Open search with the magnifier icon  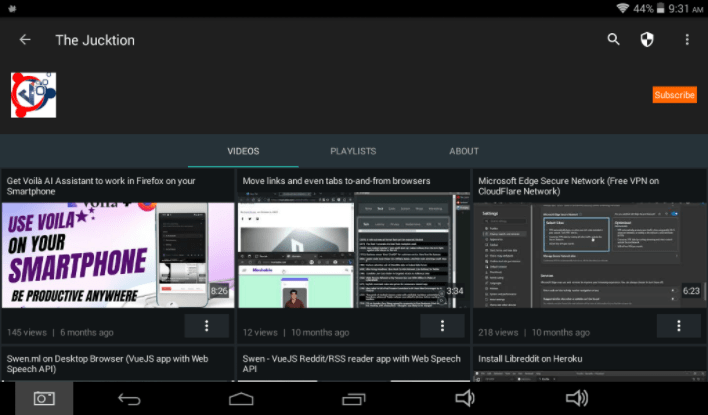pos(613,40)
